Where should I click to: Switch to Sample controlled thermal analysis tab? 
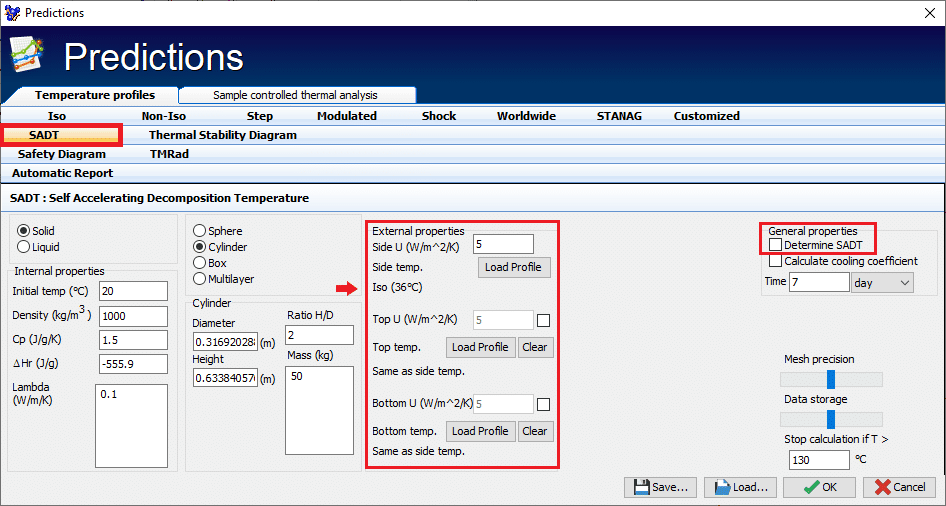pos(296,95)
